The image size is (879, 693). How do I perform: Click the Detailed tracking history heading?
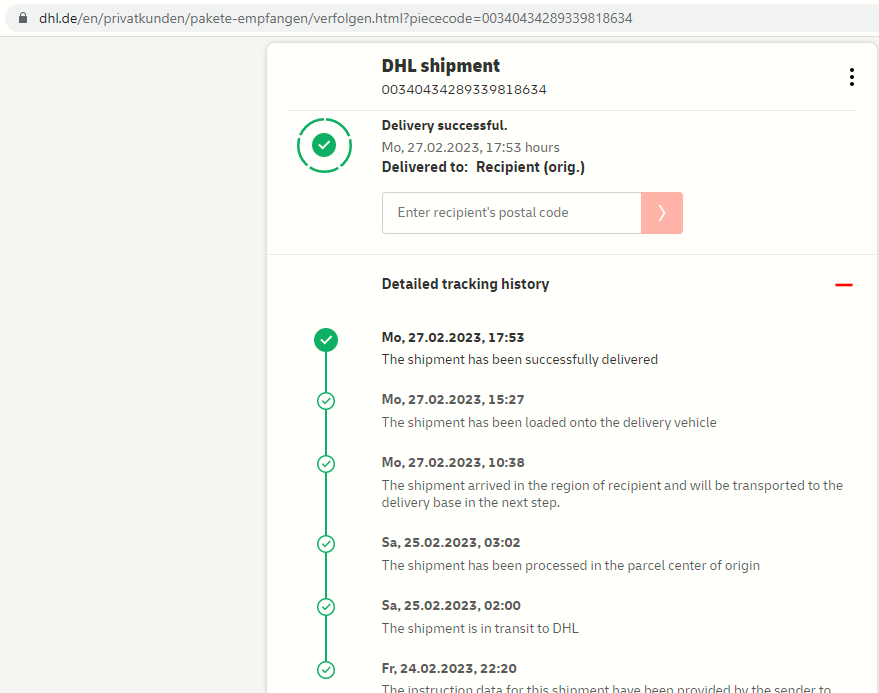[x=465, y=284]
